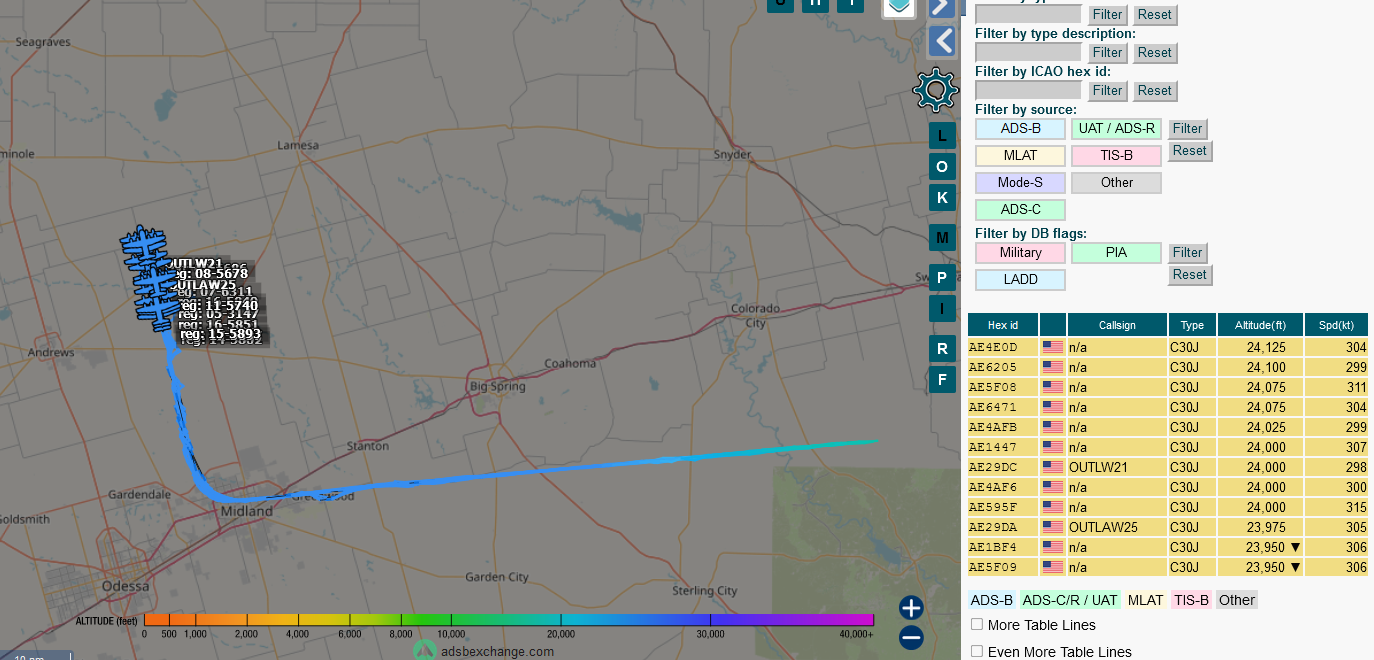This screenshot has height=660, width=1374.
Task: Click altitude 24,125 cell
Action: [1260, 347]
